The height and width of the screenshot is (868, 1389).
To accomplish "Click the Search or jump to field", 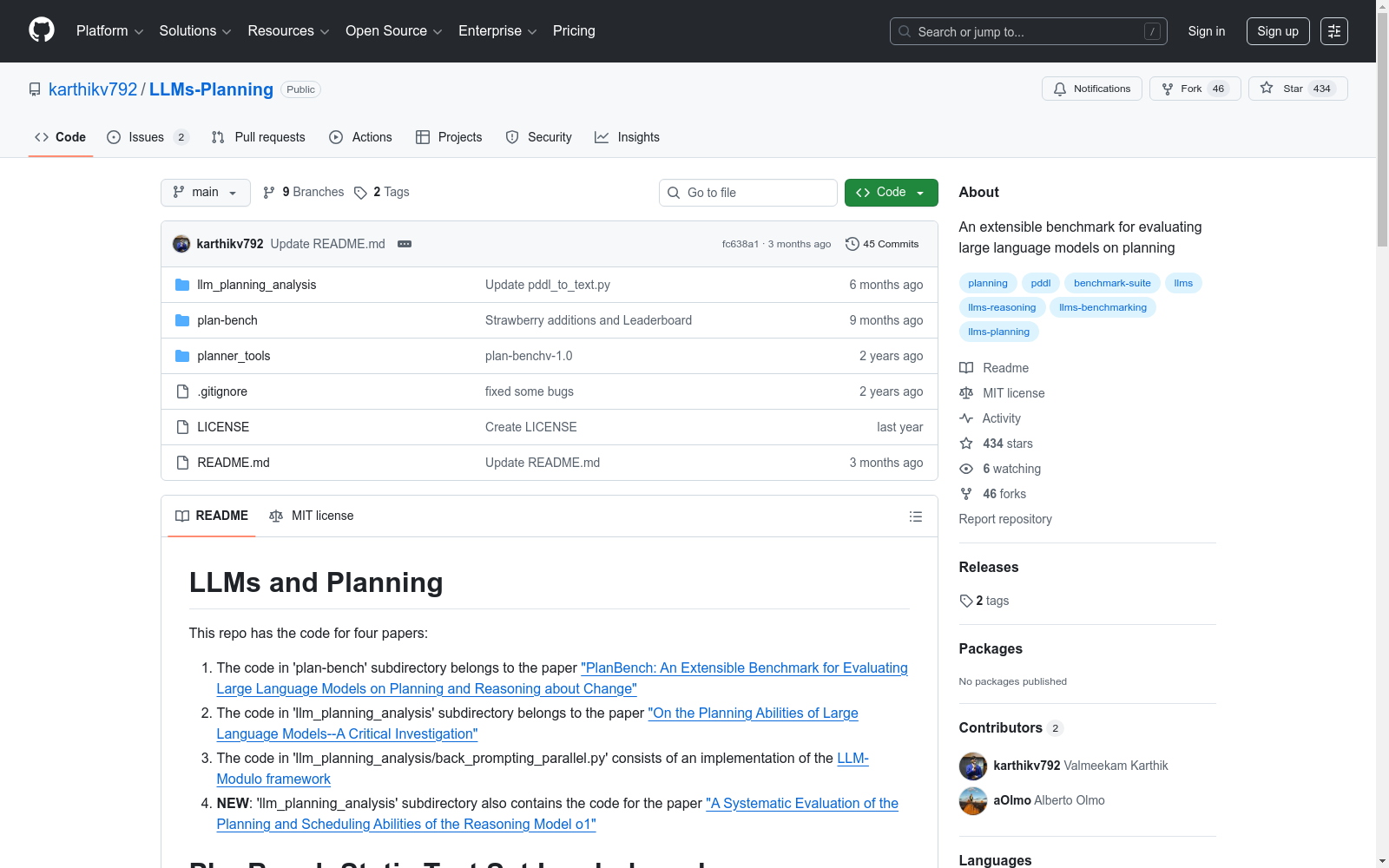I will [x=1029, y=31].
